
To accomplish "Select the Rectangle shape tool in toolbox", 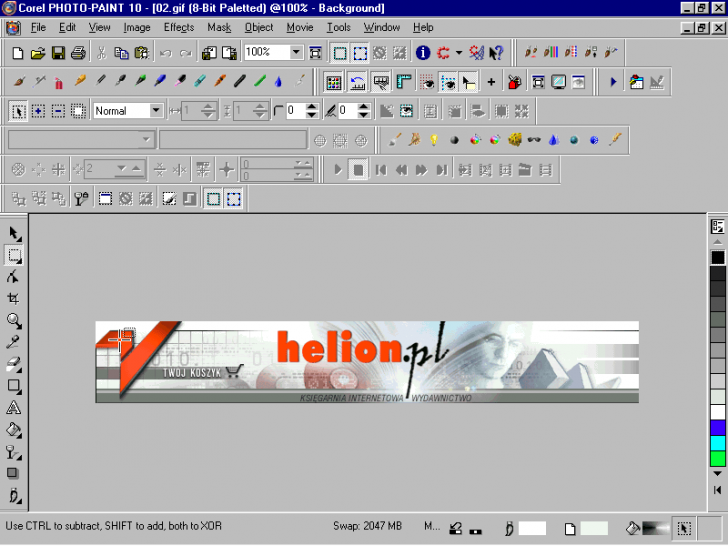I will click(14, 386).
